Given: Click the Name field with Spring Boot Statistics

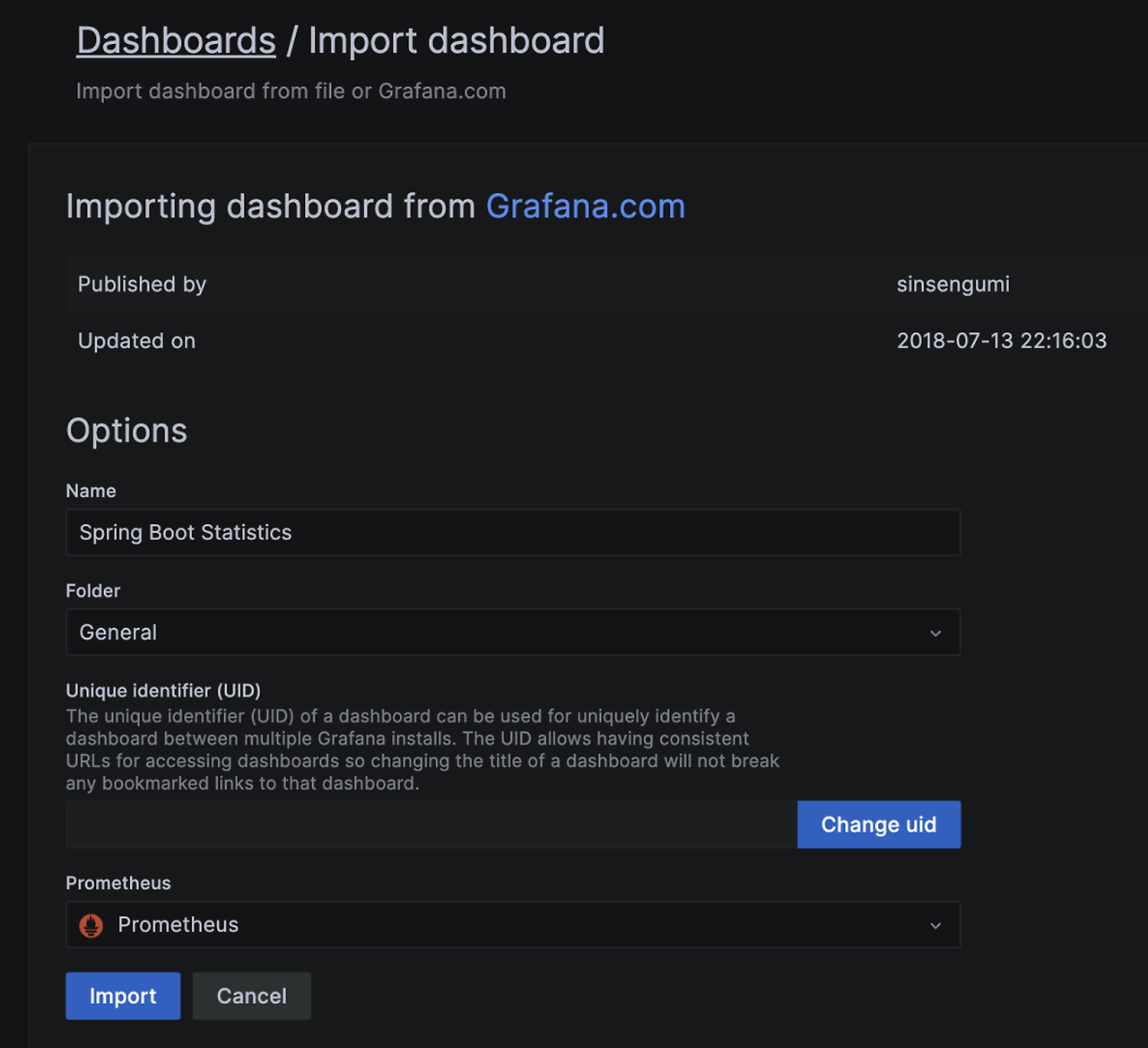Looking at the screenshot, I should (x=513, y=532).
